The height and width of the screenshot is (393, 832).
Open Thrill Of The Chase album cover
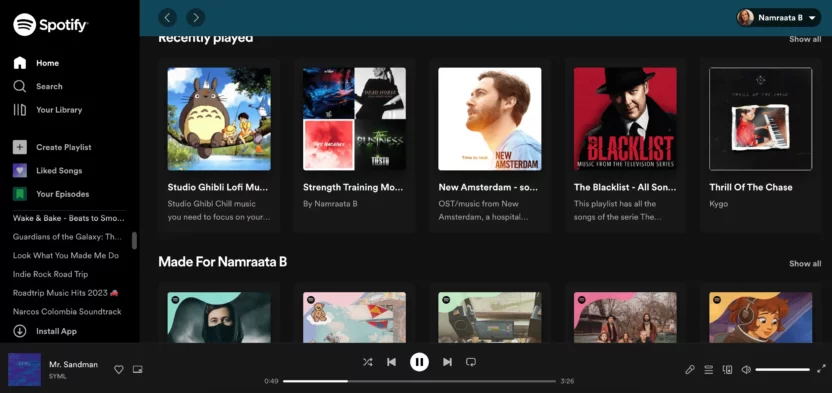click(x=760, y=119)
